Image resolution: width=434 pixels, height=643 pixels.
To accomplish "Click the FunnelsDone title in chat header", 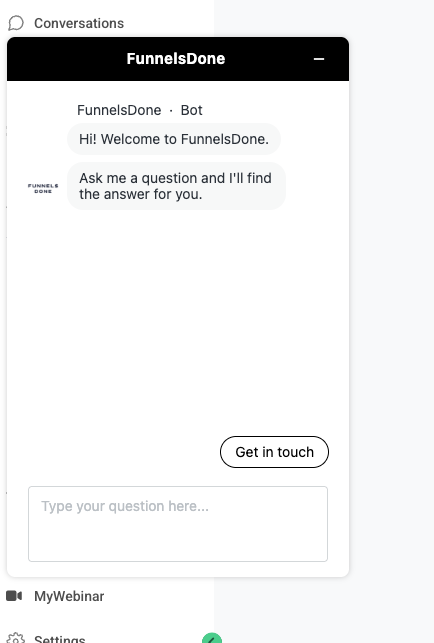I will [176, 59].
